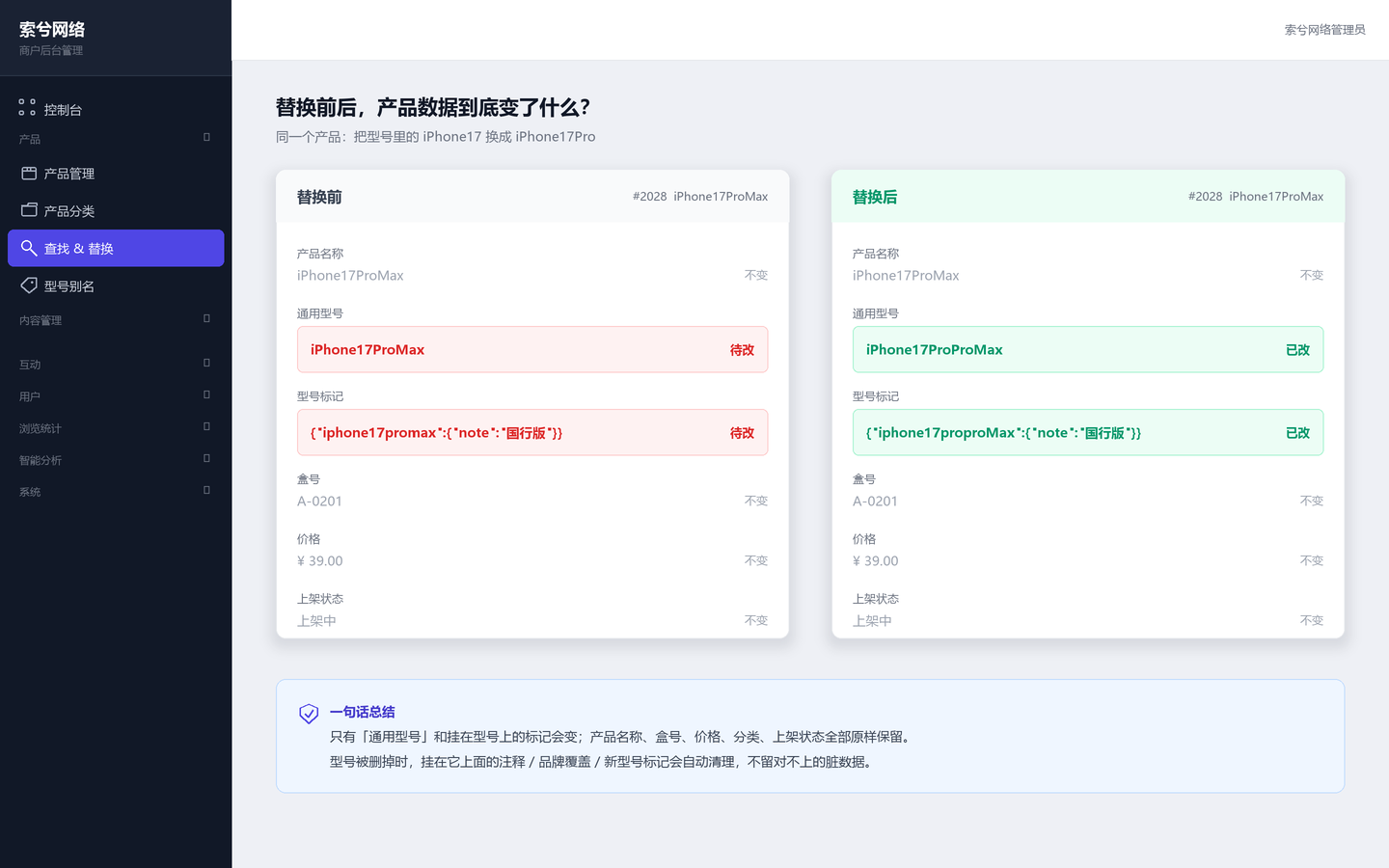1389x868 pixels.
Task: Click the 替换前 card header title
Action: (319, 197)
